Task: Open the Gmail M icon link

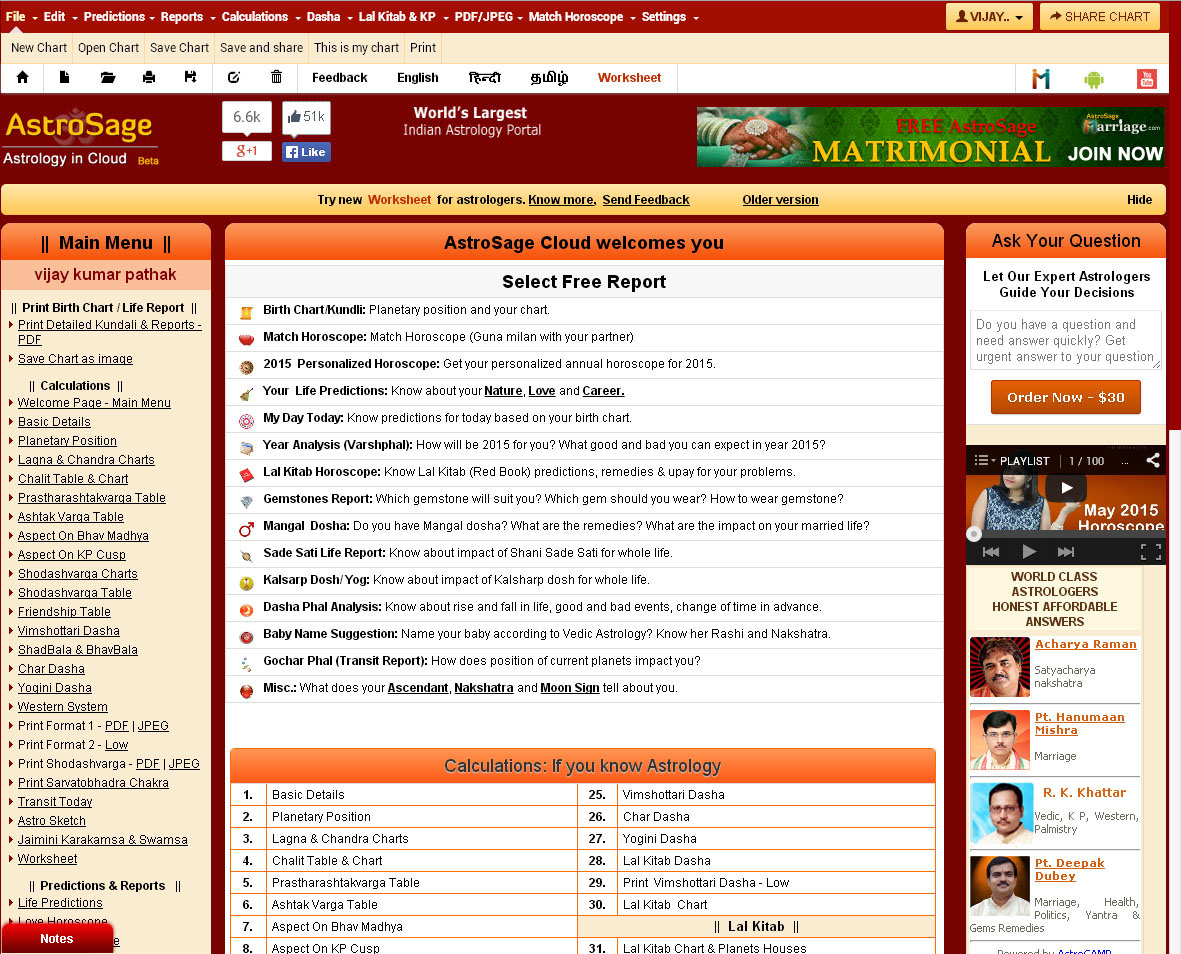Action: [x=1041, y=78]
